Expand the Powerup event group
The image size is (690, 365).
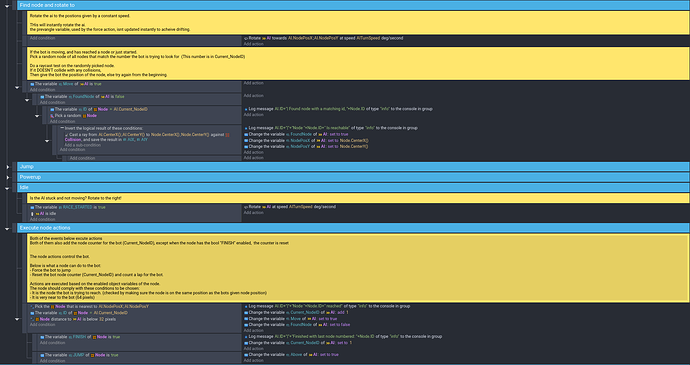pyautogui.click(x=7, y=177)
